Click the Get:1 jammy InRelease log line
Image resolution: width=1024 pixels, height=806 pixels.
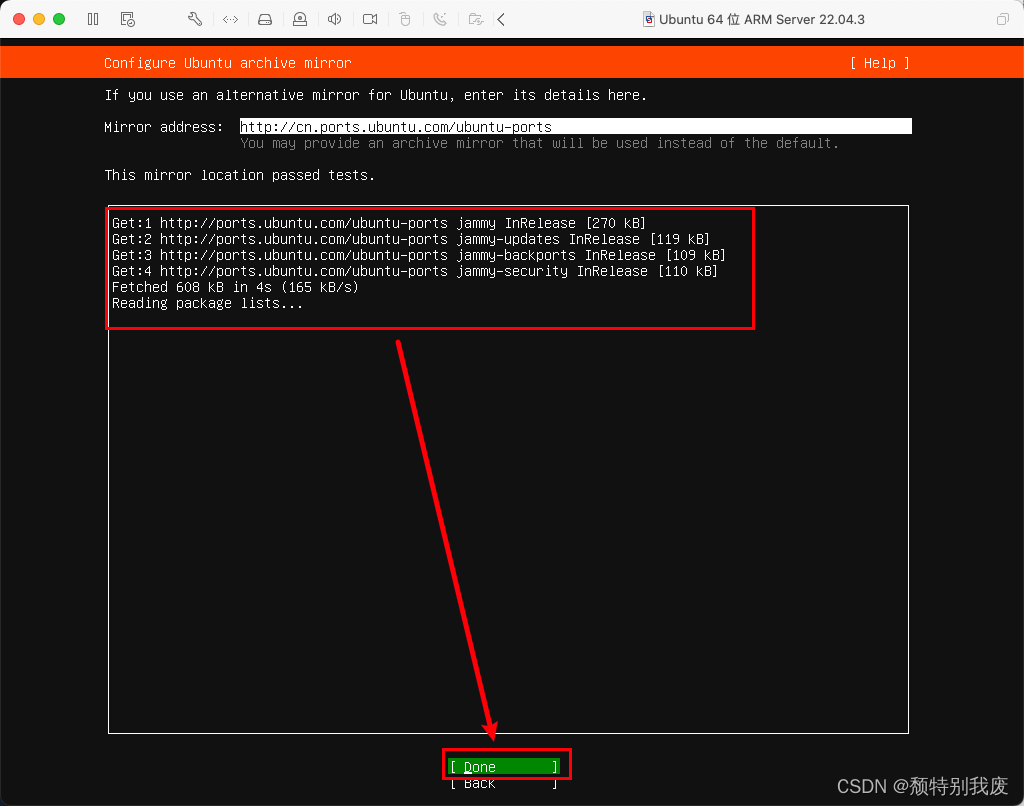pyautogui.click(x=379, y=223)
